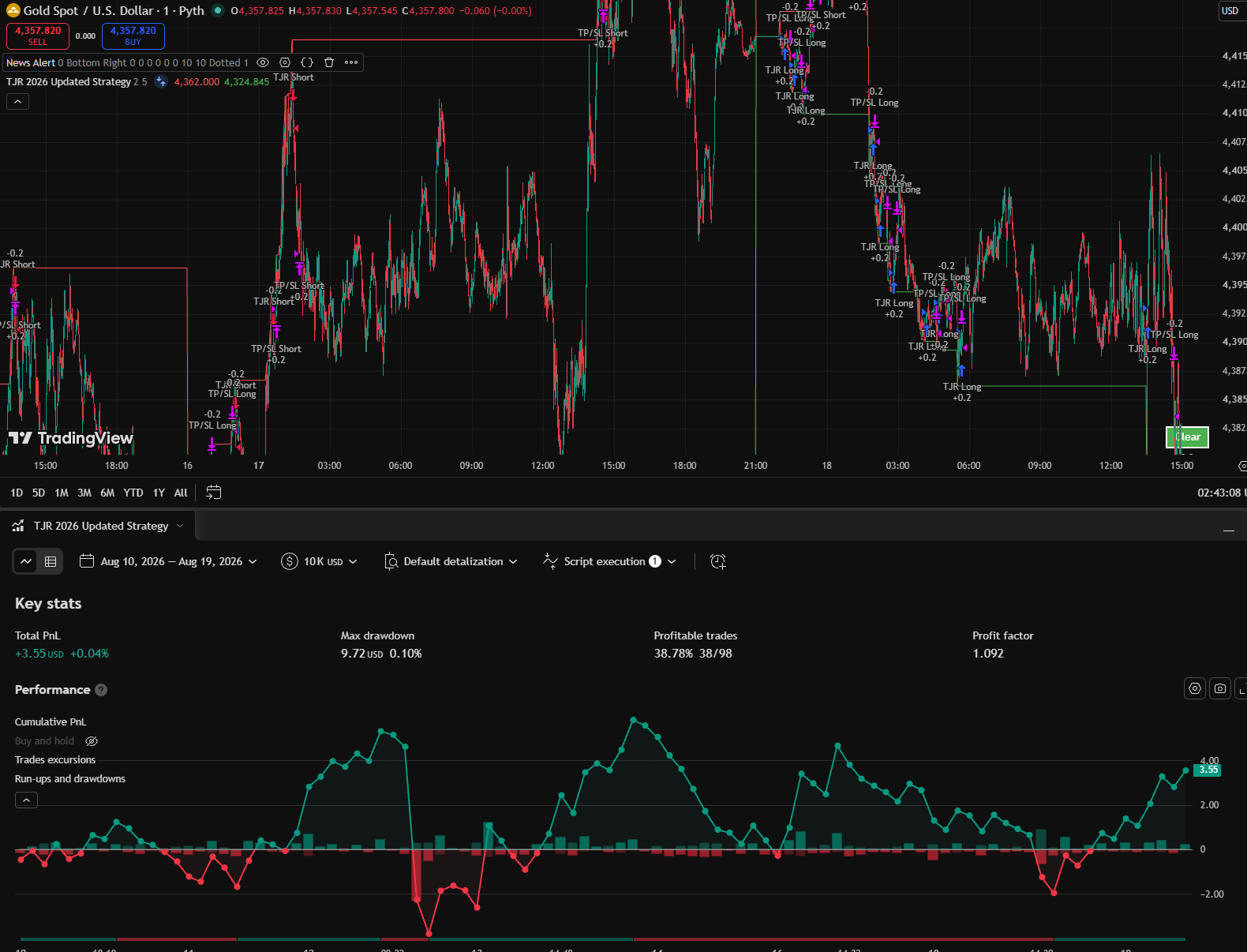Image resolution: width=1247 pixels, height=952 pixels.
Task: Click the TJR strategy AI sparkle icon
Action: tap(161, 81)
